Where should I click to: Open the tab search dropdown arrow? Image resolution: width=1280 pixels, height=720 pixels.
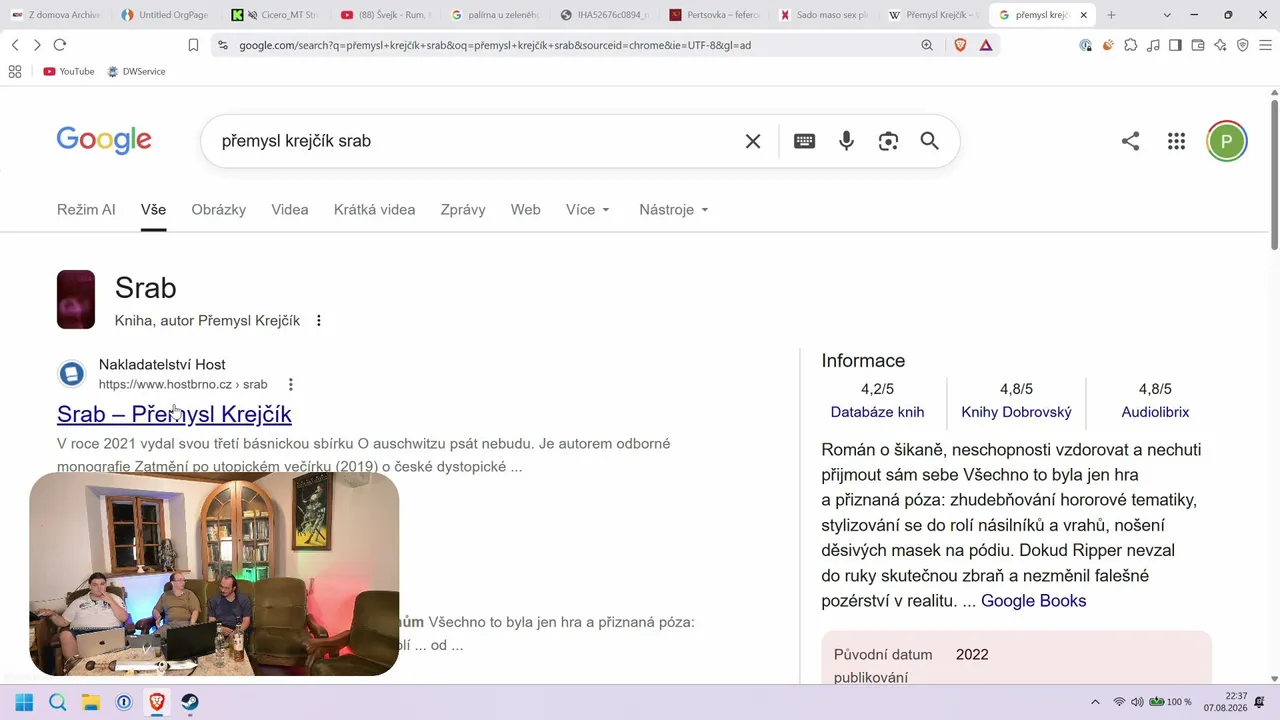(1168, 15)
